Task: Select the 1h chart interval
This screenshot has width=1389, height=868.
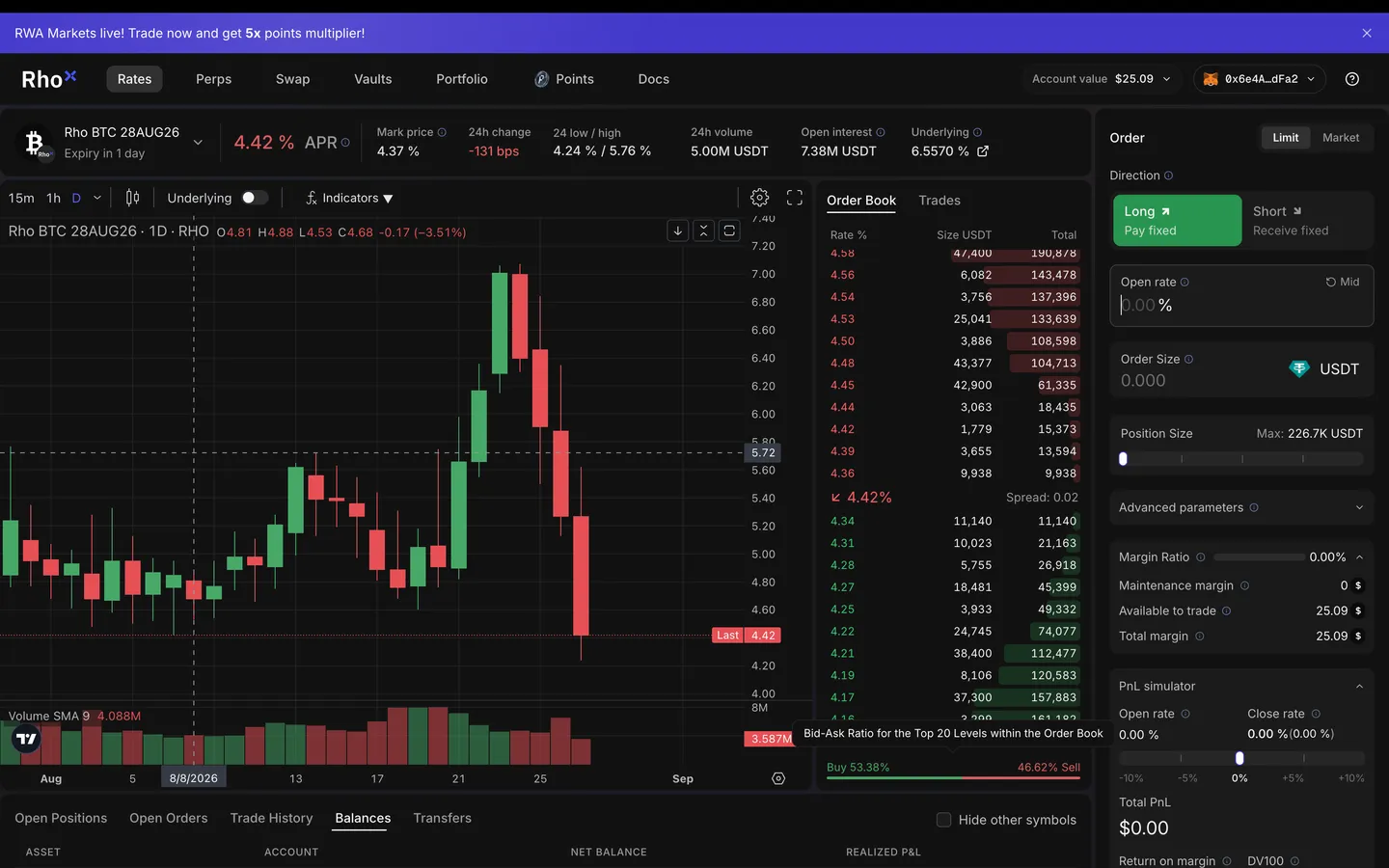Action: pos(54,198)
